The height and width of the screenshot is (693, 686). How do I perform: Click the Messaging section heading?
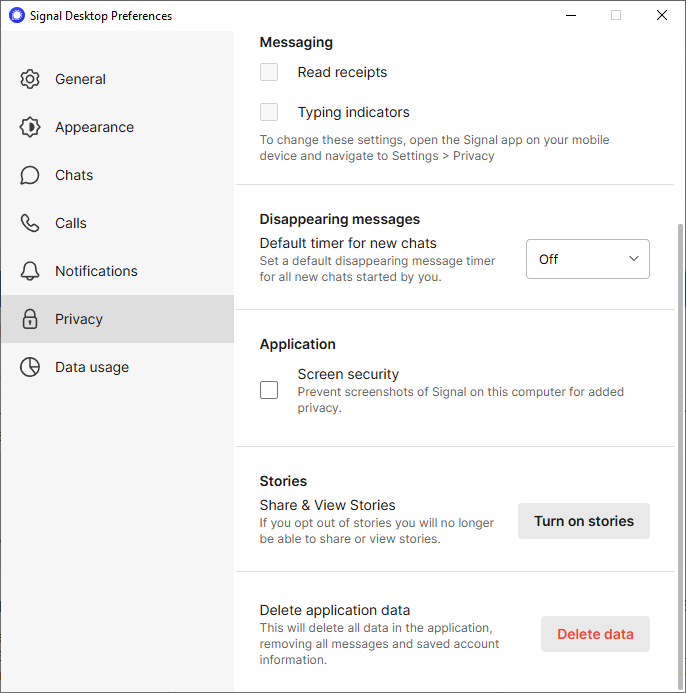tap(296, 42)
